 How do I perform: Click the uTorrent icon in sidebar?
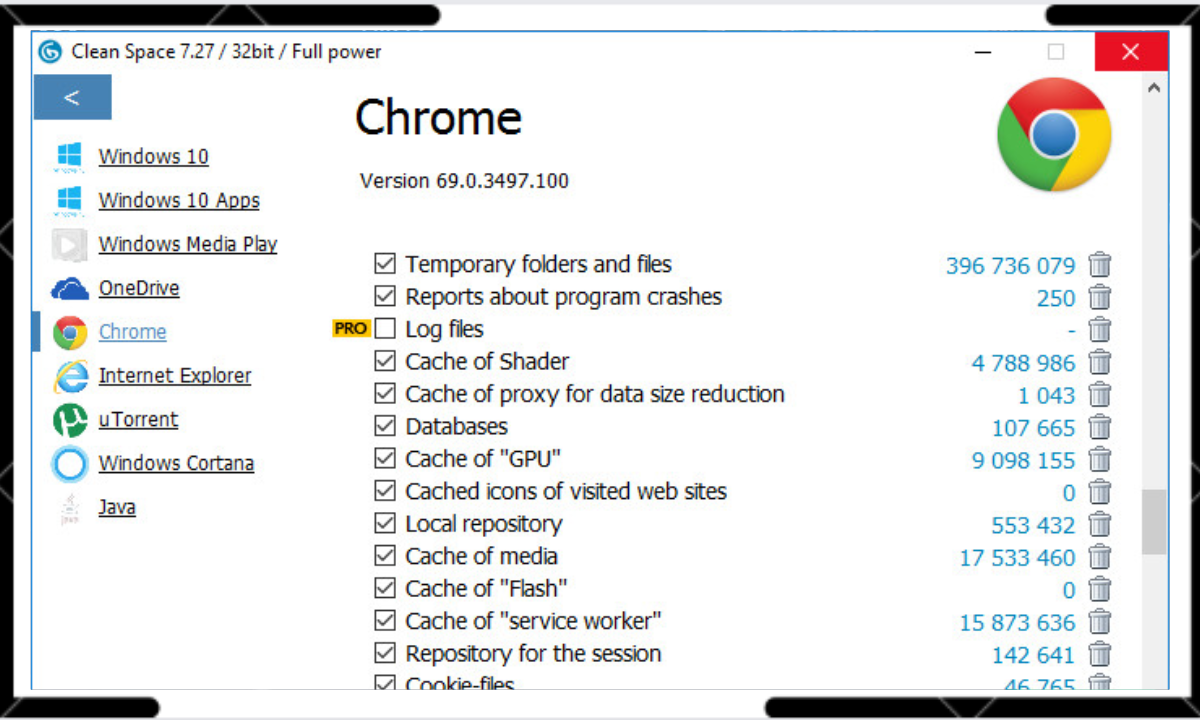pyautogui.click(x=70, y=420)
